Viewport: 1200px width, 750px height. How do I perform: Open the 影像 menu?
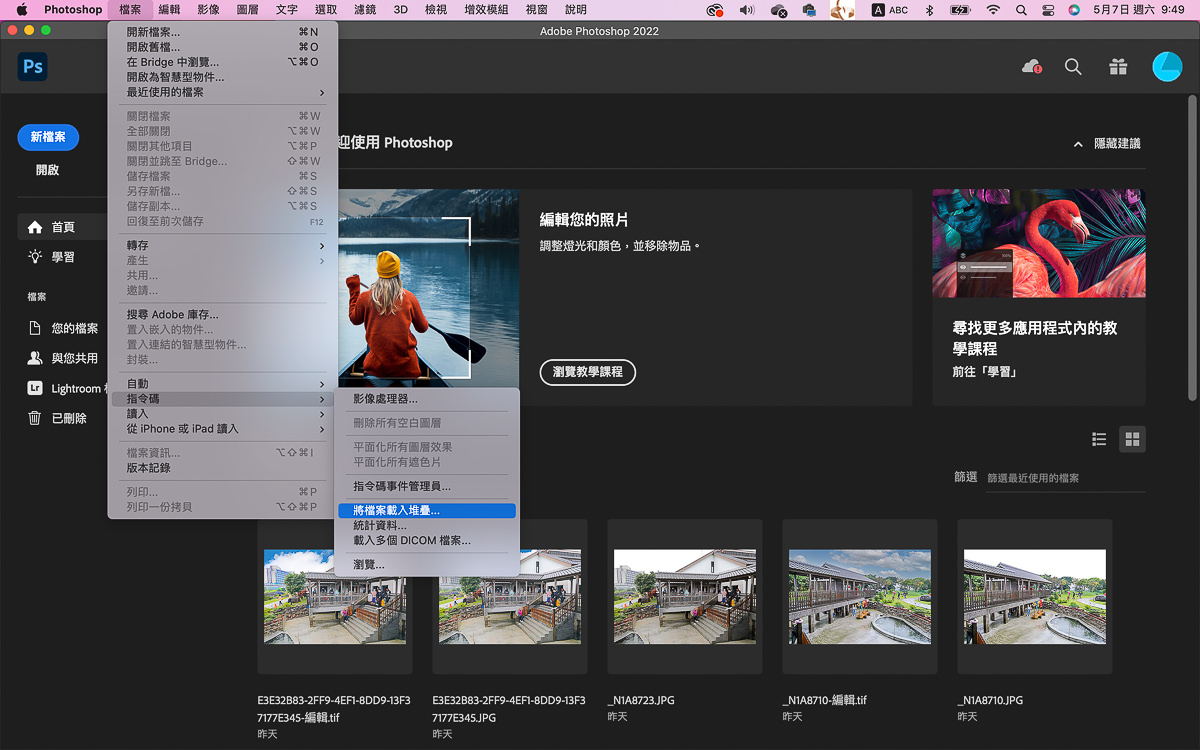pos(208,10)
